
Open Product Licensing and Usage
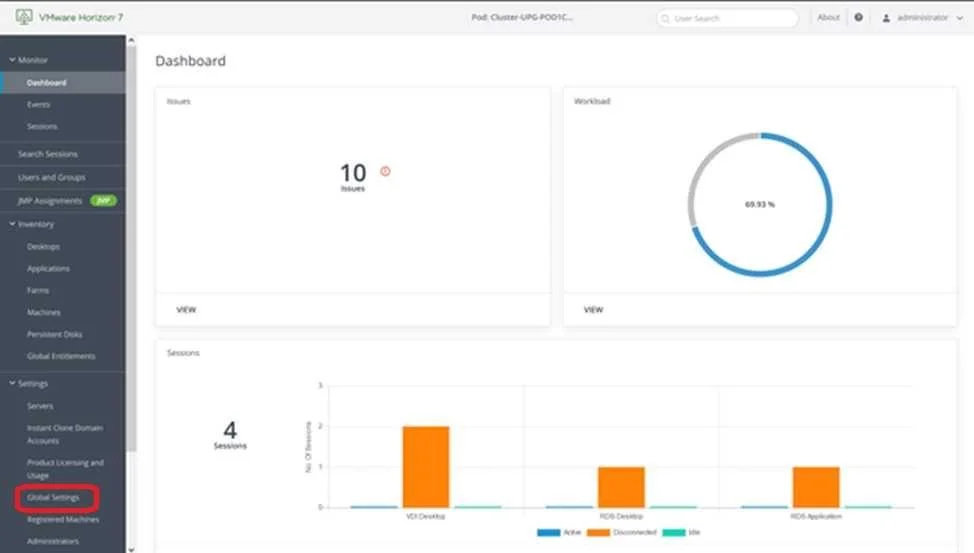[x=63, y=469]
